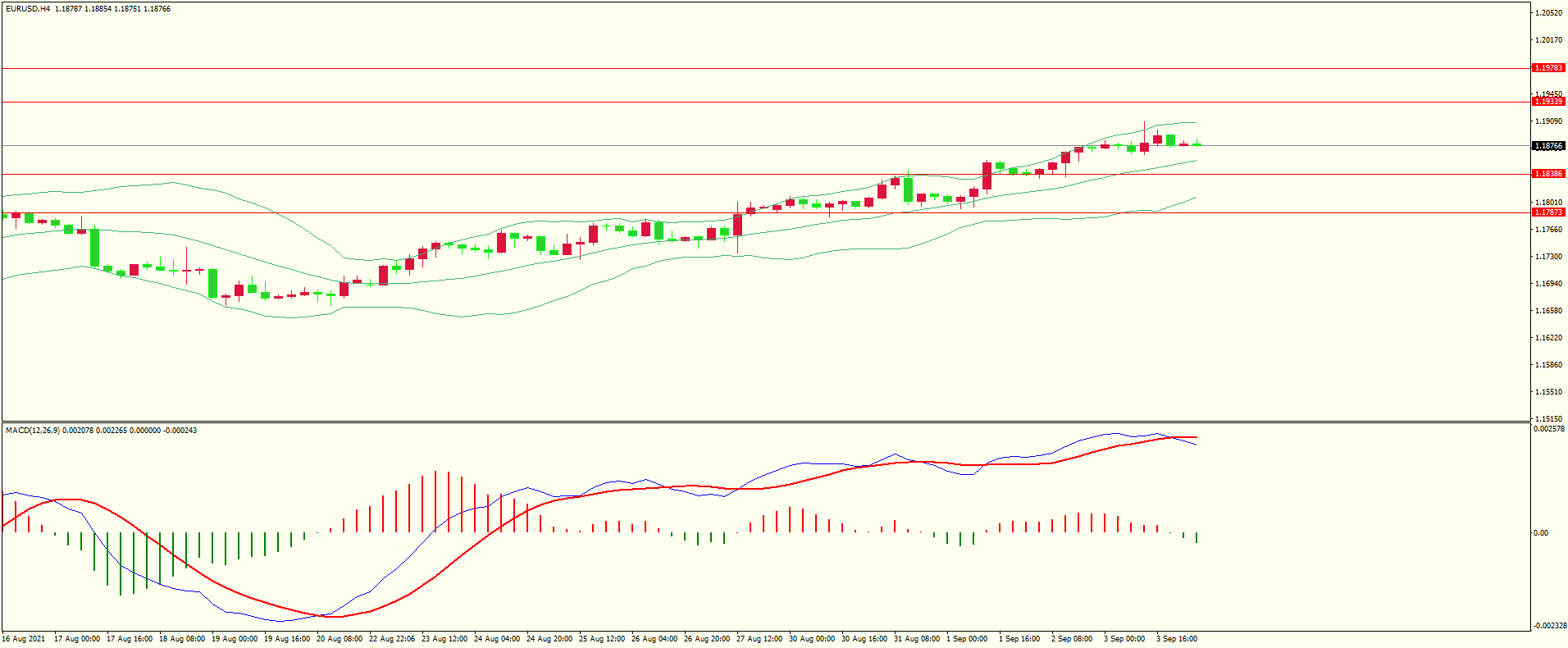Image resolution: width=1568 pixels, height=648 pixels.
Task: Click the 1.15860 price axis value
Action: pyautogui.click(x=1548, y=365)
